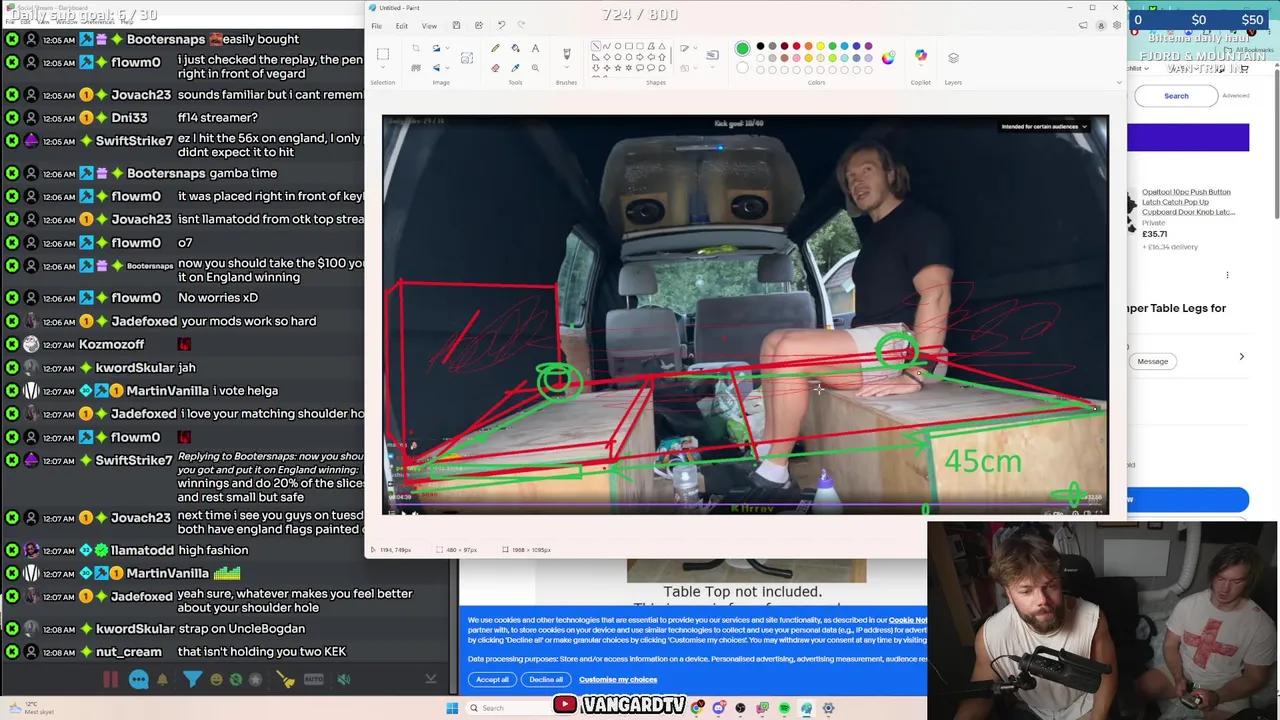Pause the chat feed with red pause icon
This screenshot has height=720, width=1280.
click(111, 680)
